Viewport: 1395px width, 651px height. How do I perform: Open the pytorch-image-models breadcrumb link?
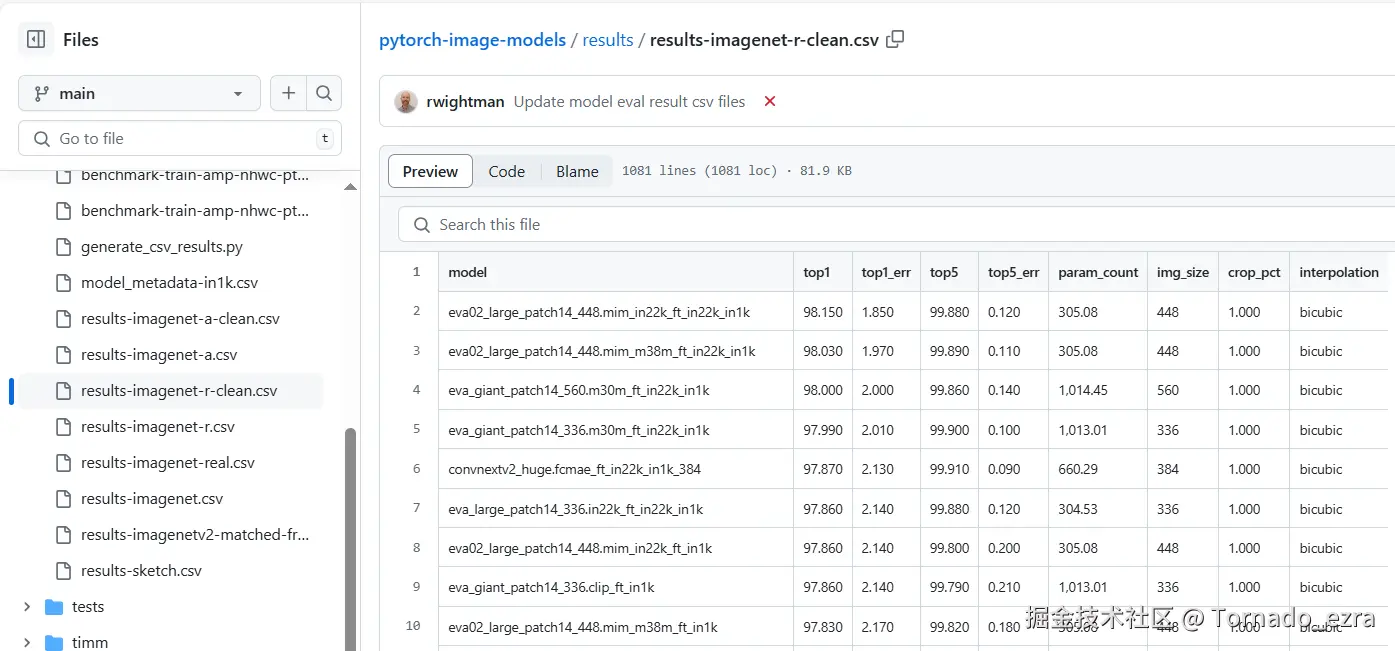(471, 40)
